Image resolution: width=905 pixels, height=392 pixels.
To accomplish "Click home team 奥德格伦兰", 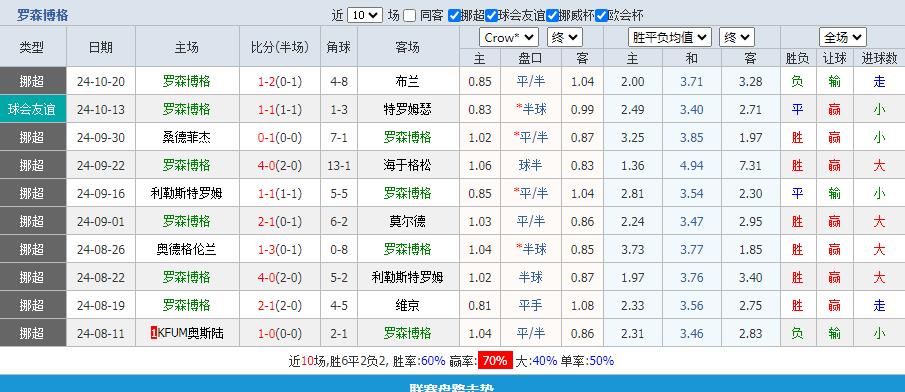I will [x=186, y=249].
